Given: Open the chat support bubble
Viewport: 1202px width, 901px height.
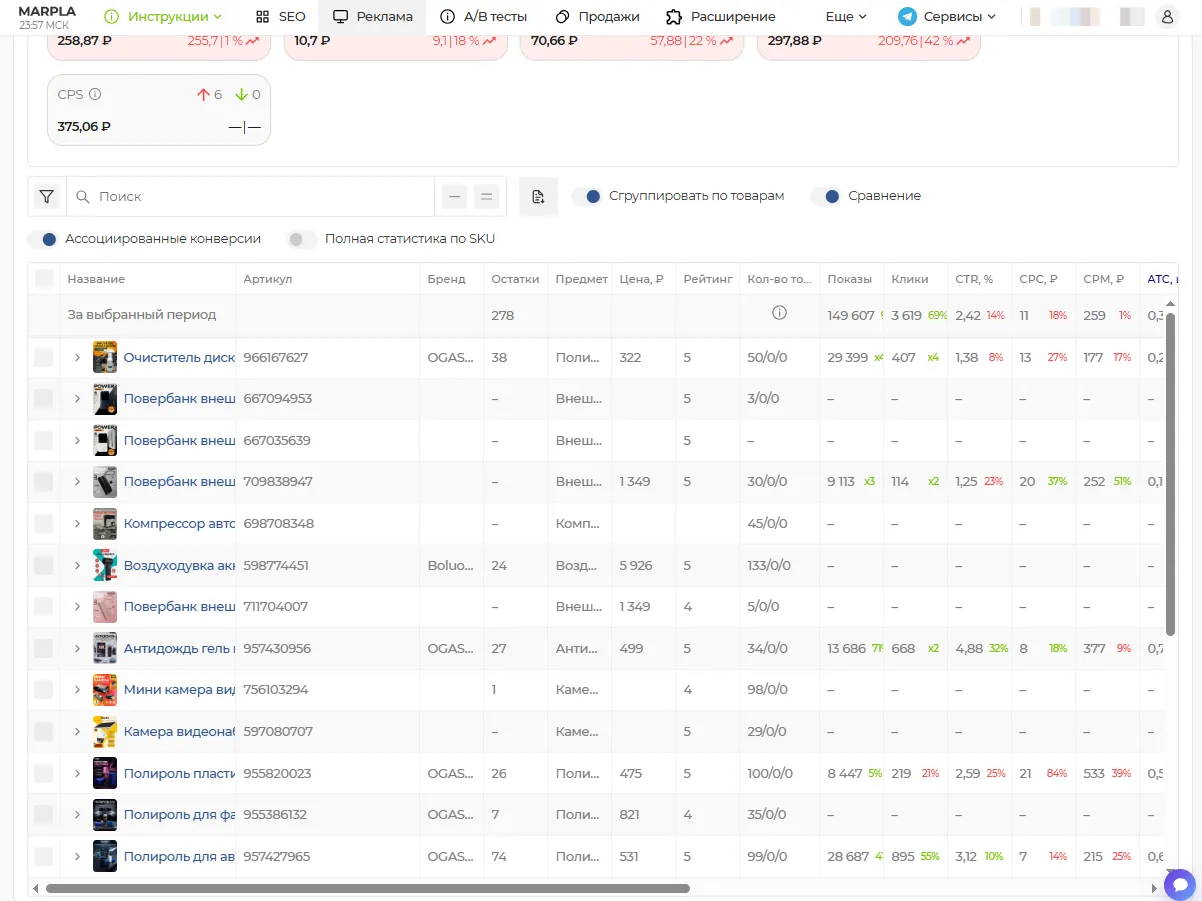Looking at the screenshot, I should 1180,884.
